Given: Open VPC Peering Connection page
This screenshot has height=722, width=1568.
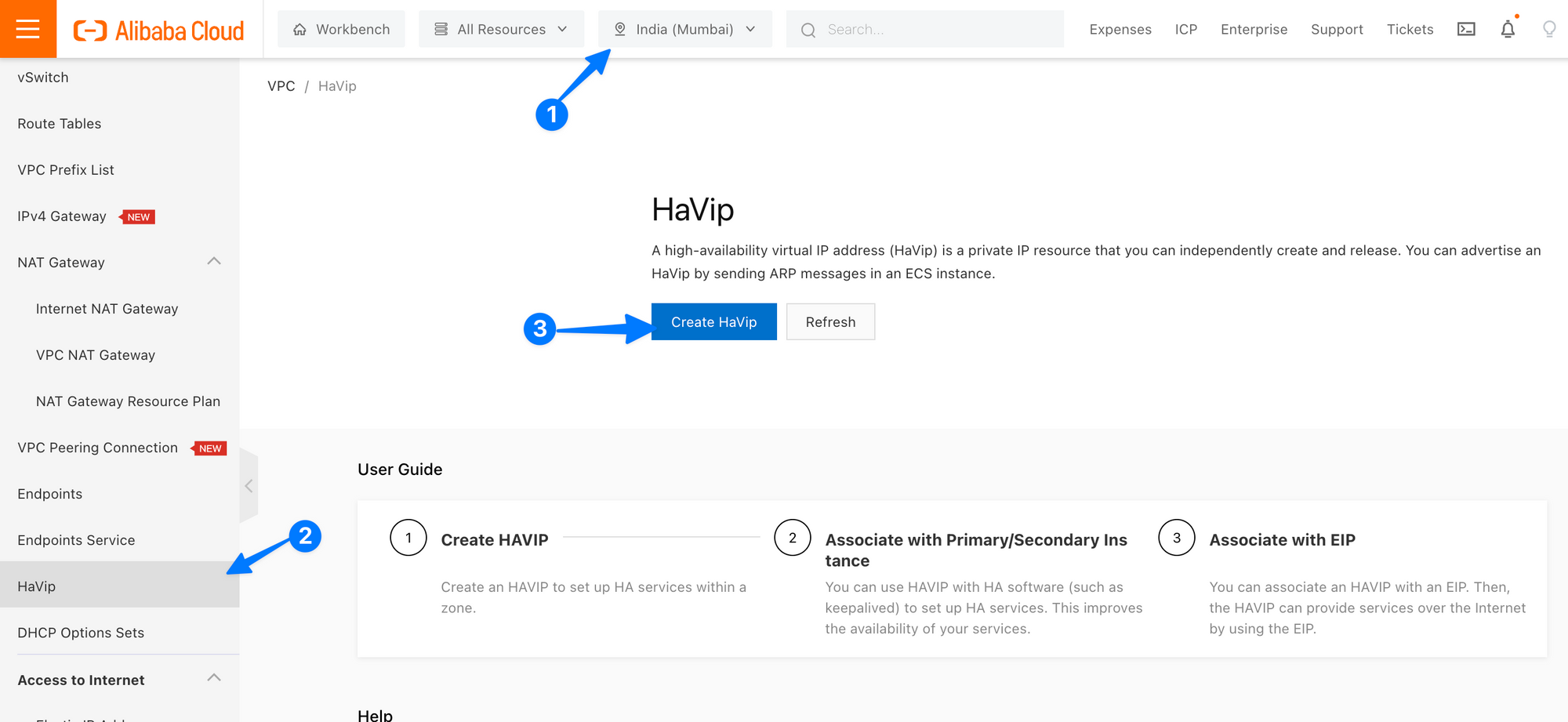Looking at the screenshot, I should tap(98, 448).
